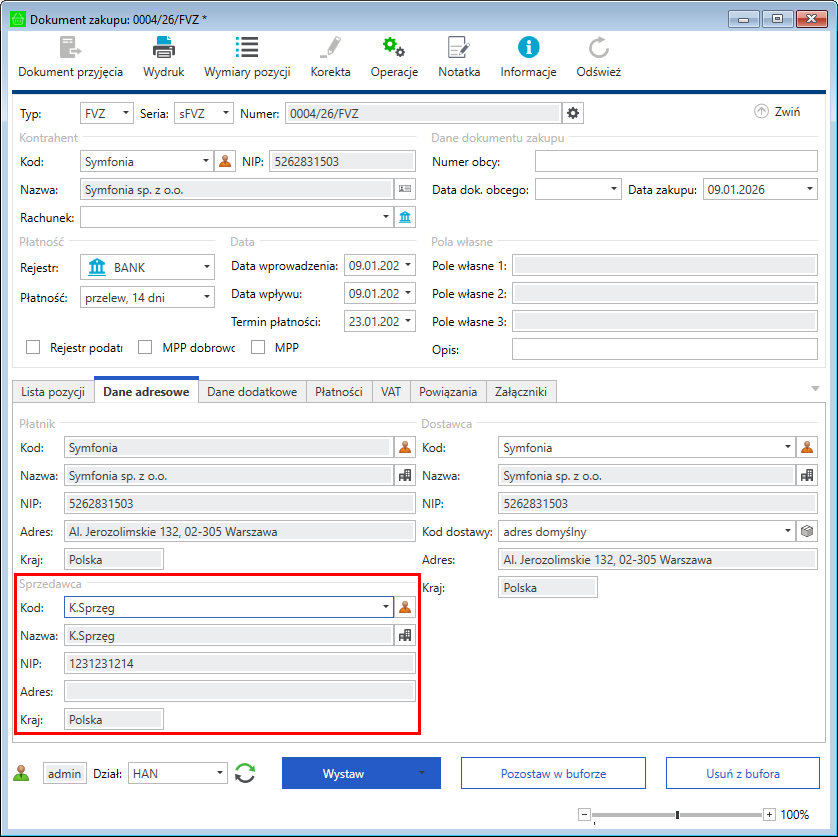This screenshot has width=838, height=837.
Task: Open the Kod dostawy dropdown
Action: [788, 530]
